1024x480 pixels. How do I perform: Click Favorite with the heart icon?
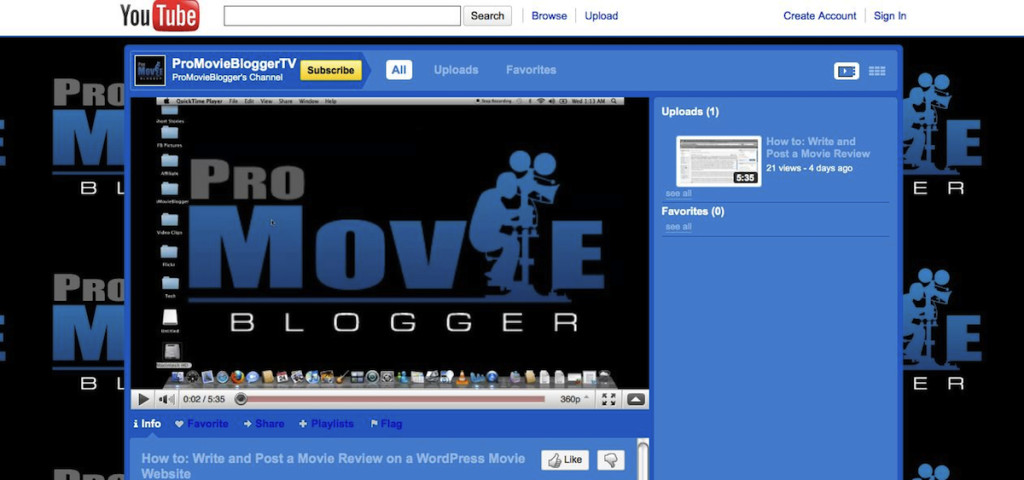click(x=202, y=424)
